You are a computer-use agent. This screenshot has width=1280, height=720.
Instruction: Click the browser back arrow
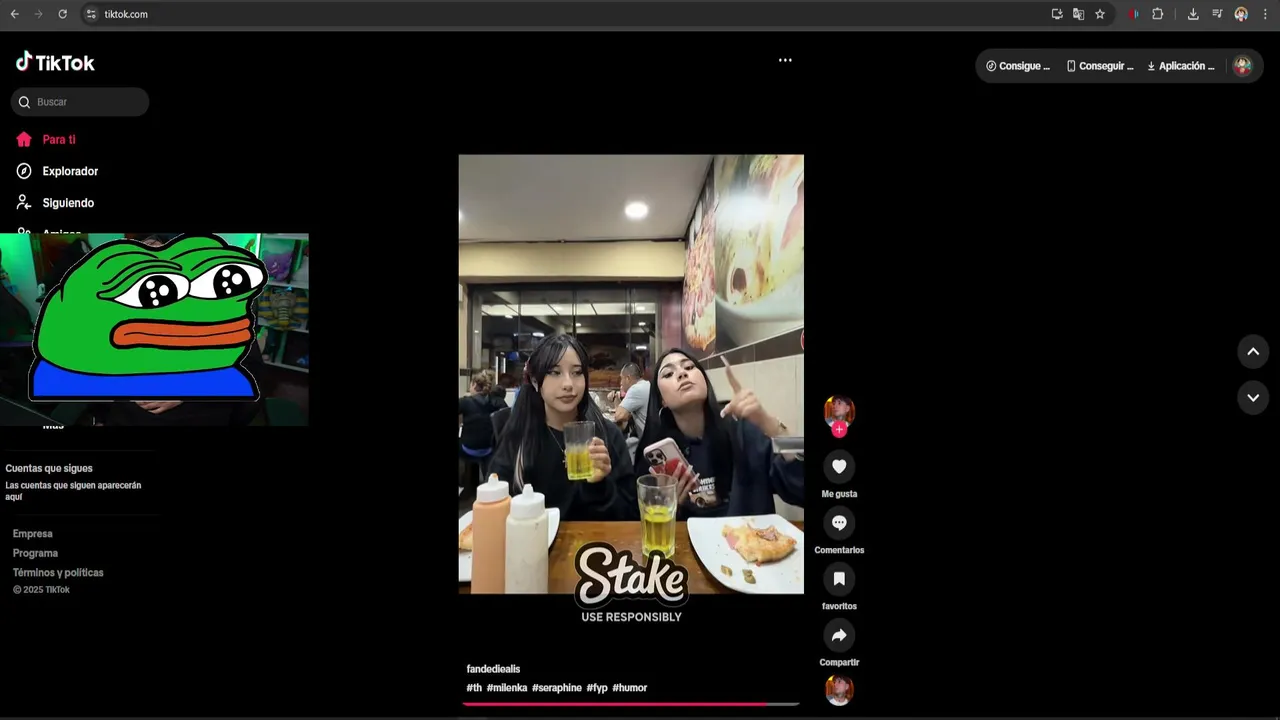tap(14, 14)
